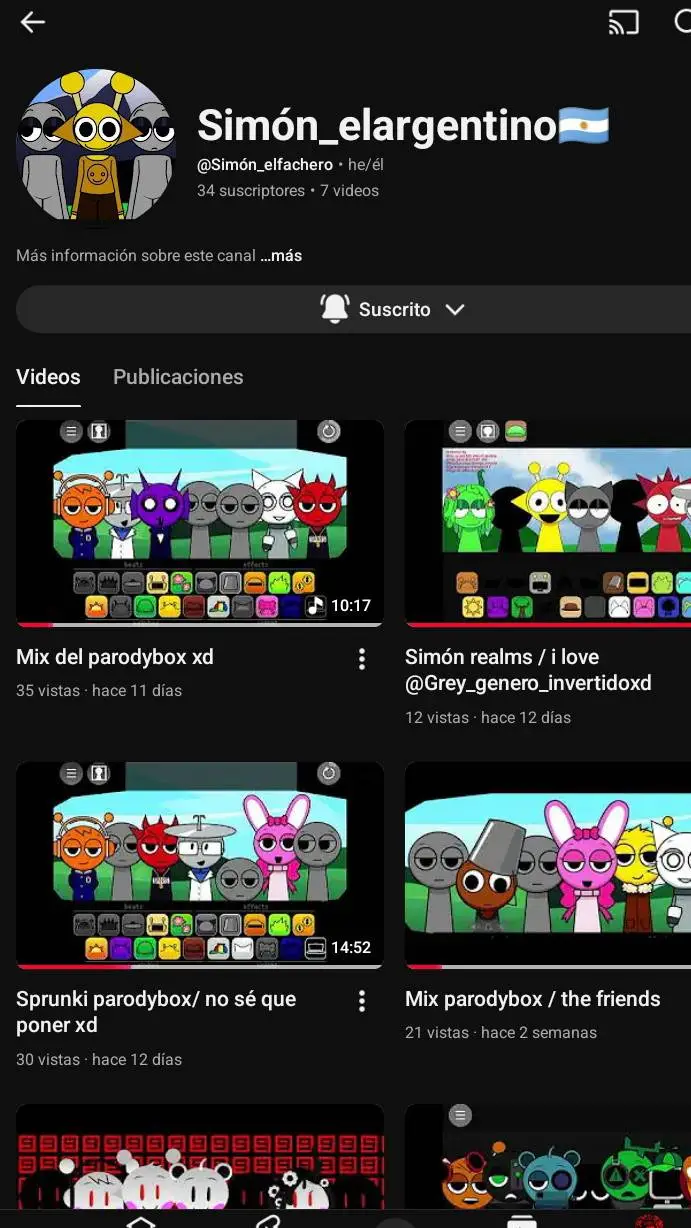691x1228 pixels.
Task: Expand the Suscrito dropdown chevron
Action: [455, 309]
